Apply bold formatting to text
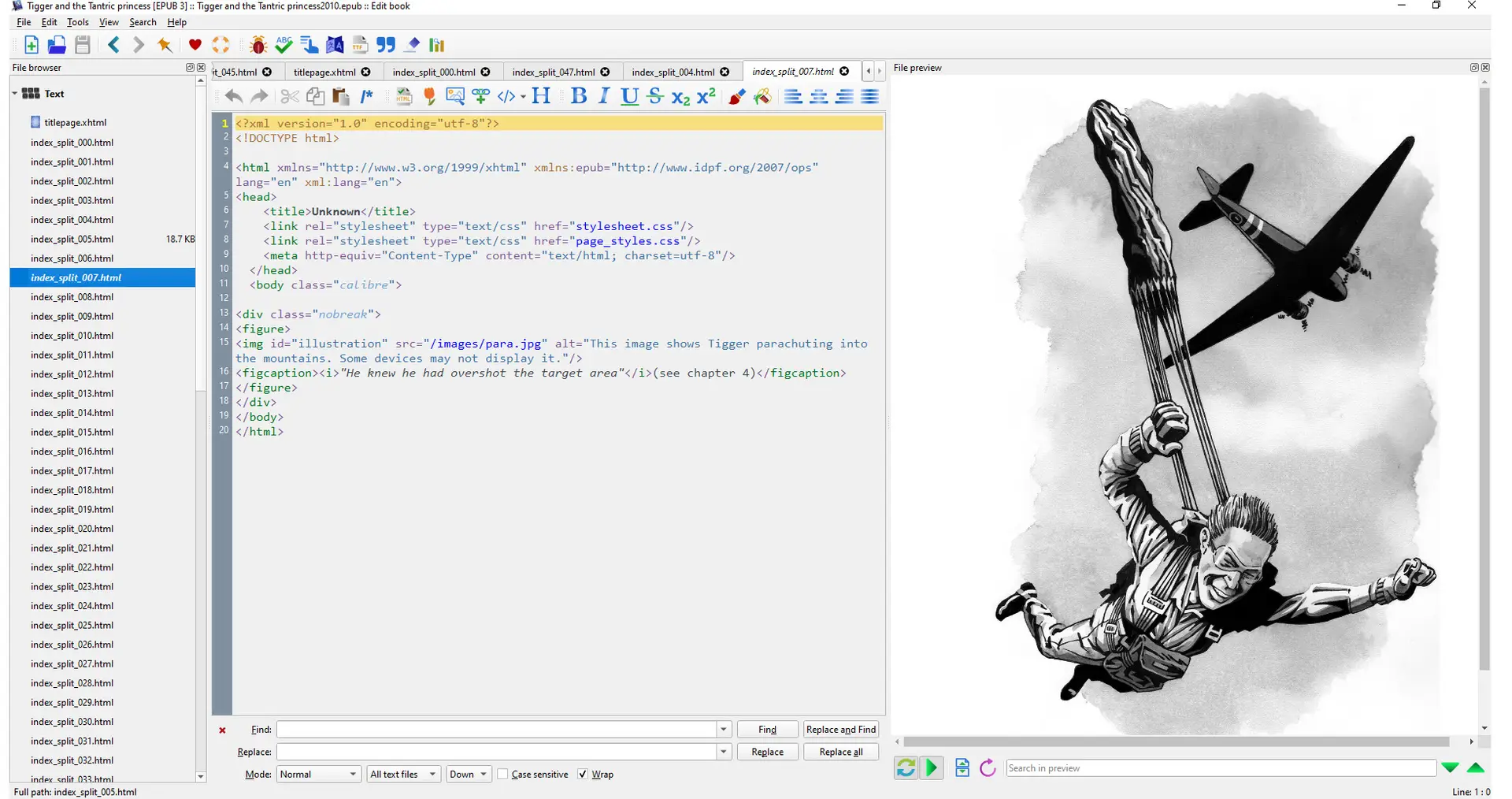This screenshot has height=799, width=1512. (579, 96)
